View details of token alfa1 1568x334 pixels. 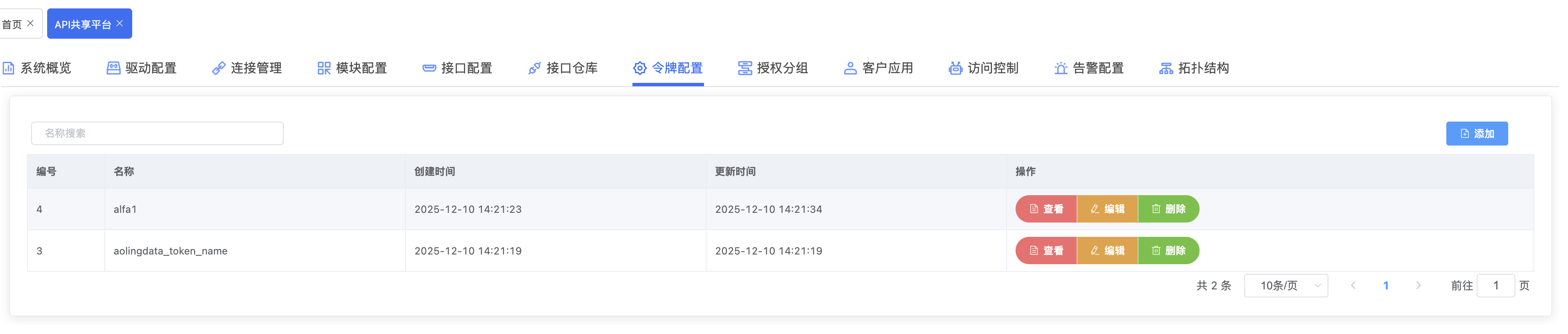1046,209
